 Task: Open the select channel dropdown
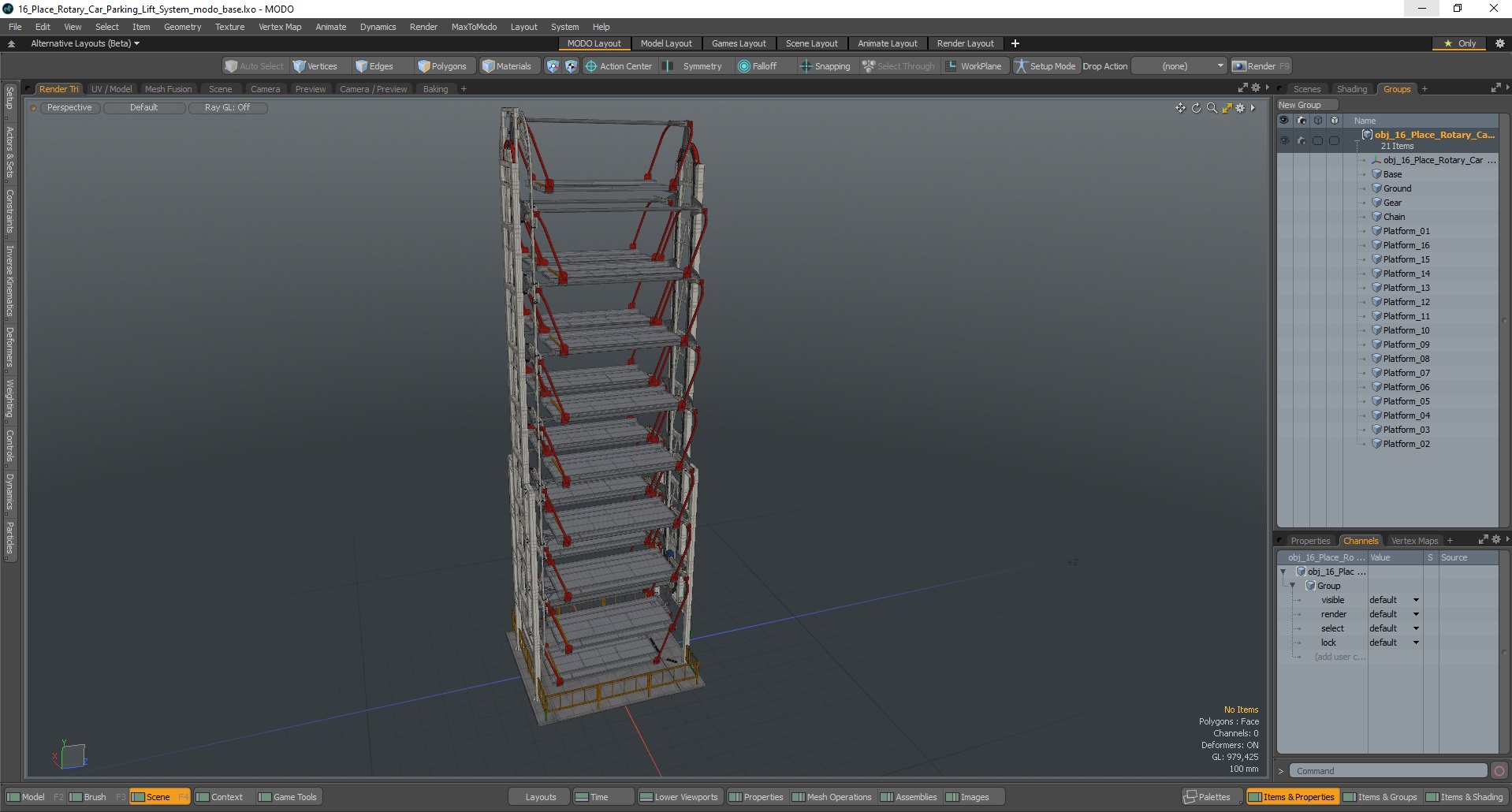[1394, 628]
